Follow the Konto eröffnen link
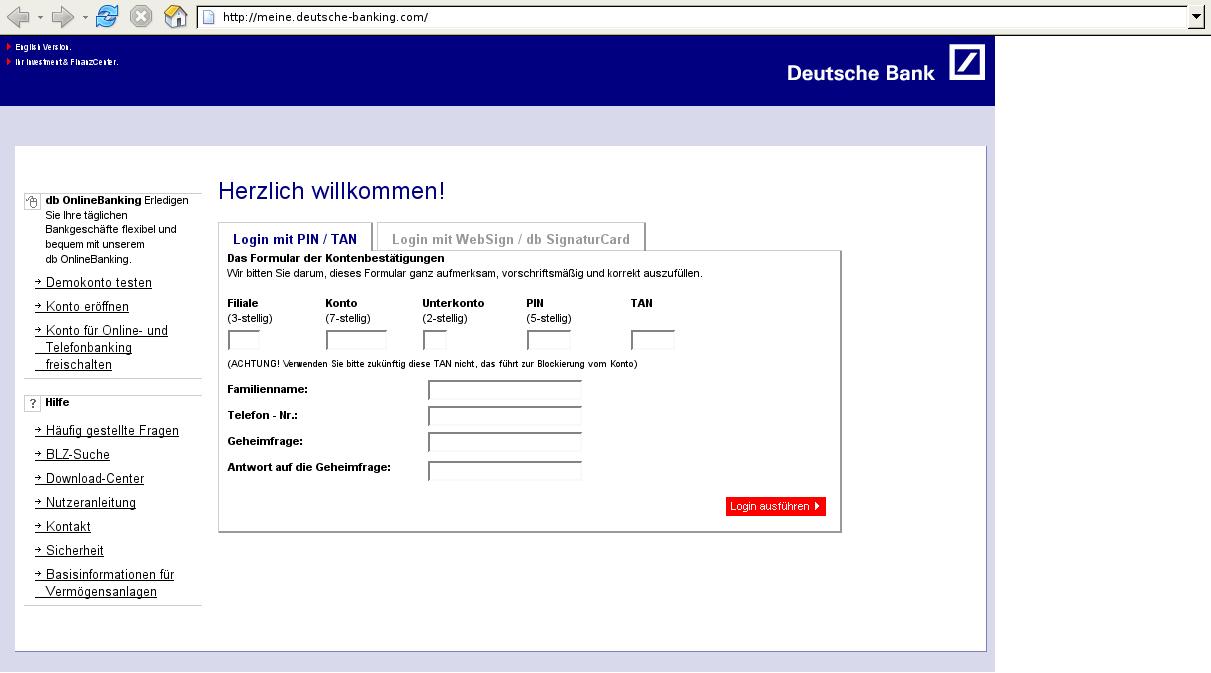 [x=87, y=307]
